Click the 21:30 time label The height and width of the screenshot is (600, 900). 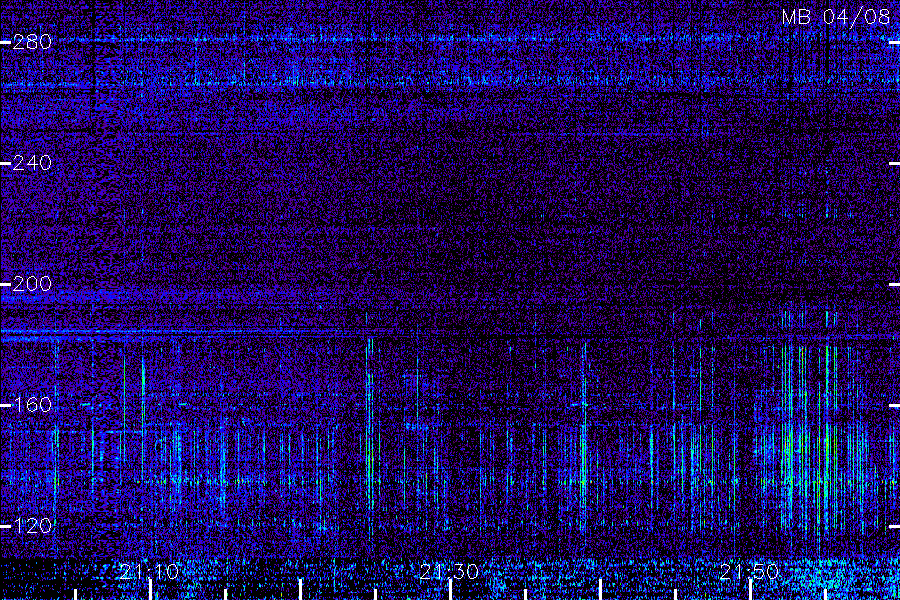click(x=449, y=572)
